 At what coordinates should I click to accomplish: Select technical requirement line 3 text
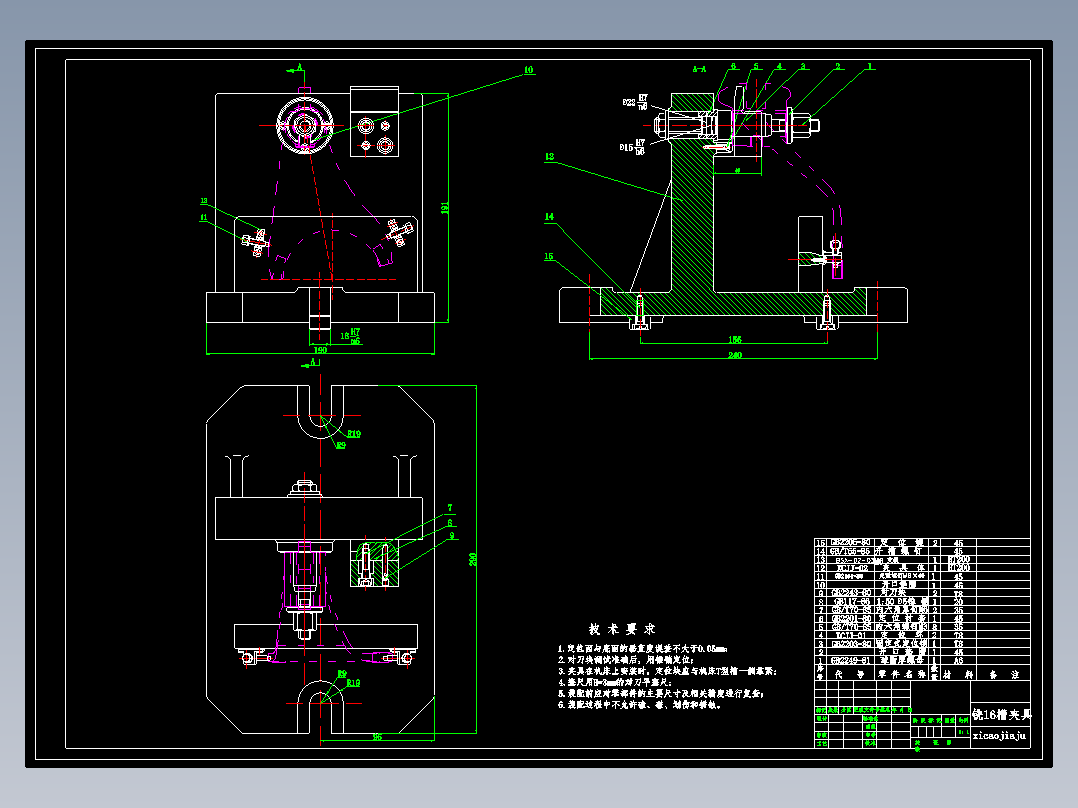[668, 671]
